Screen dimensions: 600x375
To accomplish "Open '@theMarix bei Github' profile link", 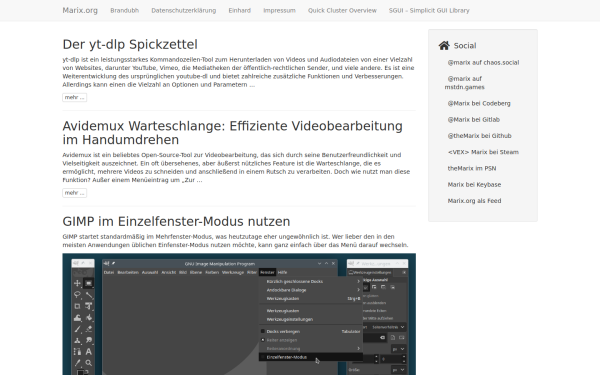I will (x=479, y=136).
